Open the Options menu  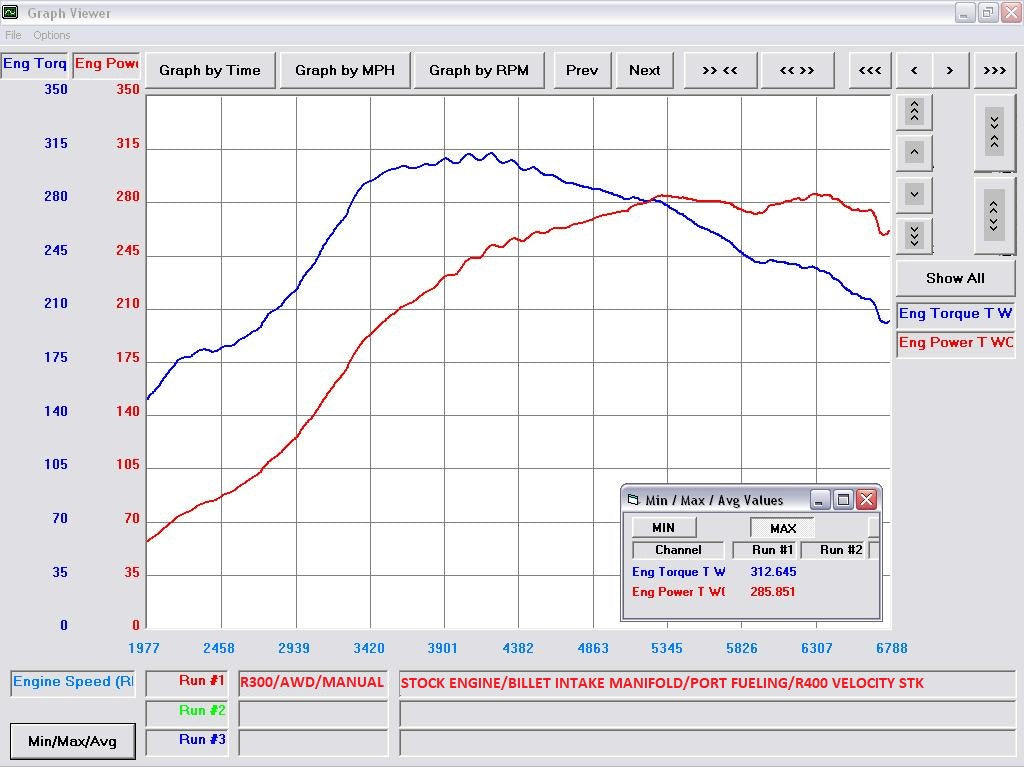point(52,35)
